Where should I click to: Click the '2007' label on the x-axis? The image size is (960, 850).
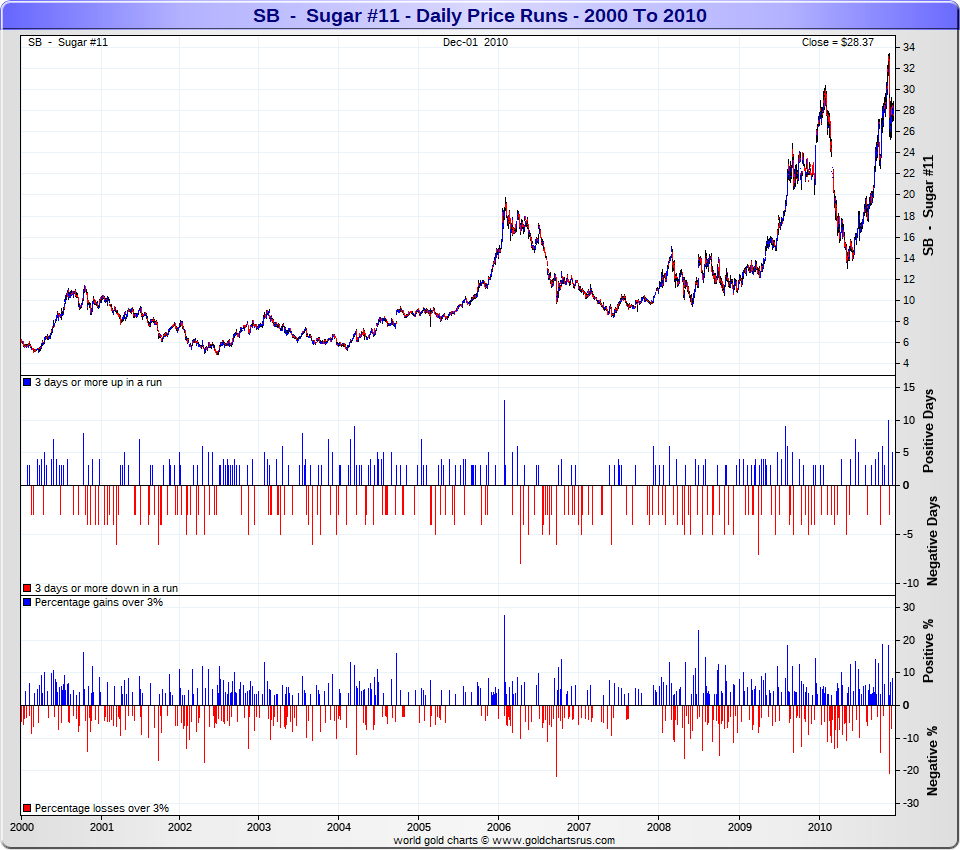(579, 827)
